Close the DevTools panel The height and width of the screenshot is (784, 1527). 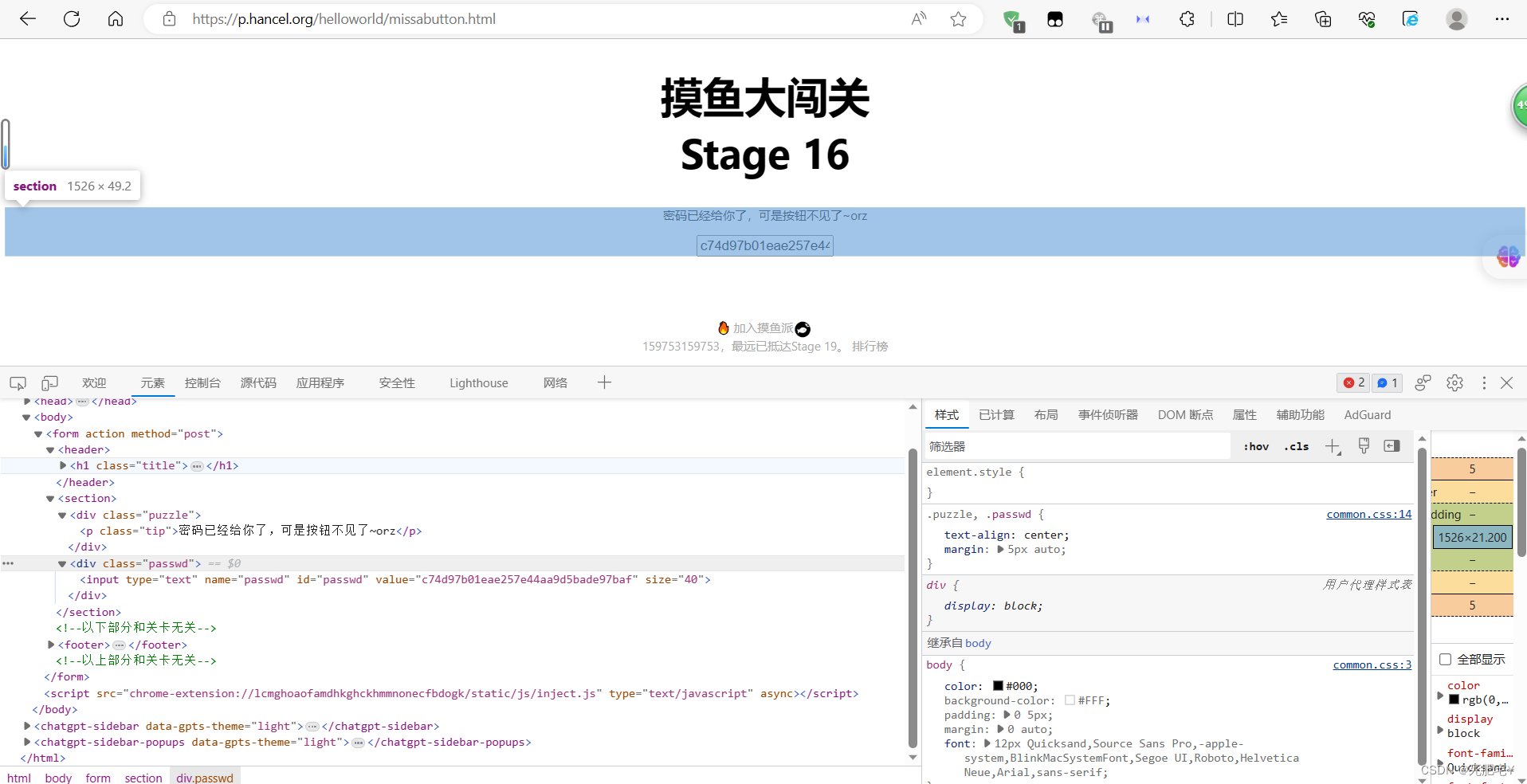click(1506, 383)
